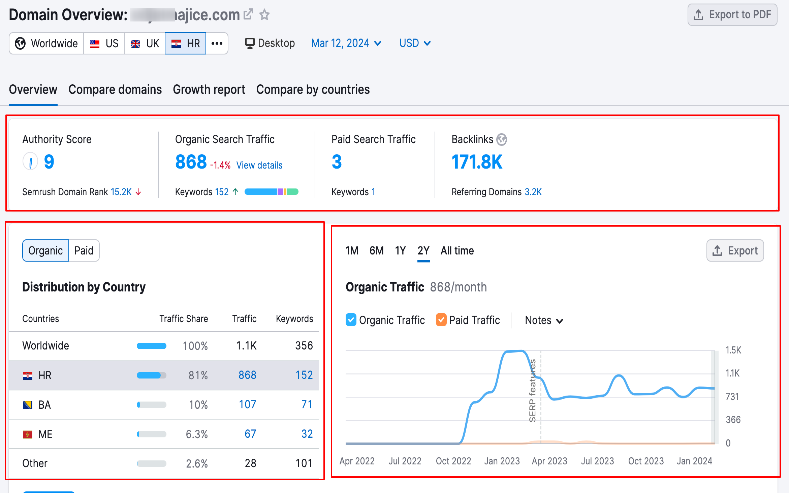Viewport: 789px width, 493px height.
Task: Uncheck the Paid Traffic checkbox
Action: click(x=441, y=320)
